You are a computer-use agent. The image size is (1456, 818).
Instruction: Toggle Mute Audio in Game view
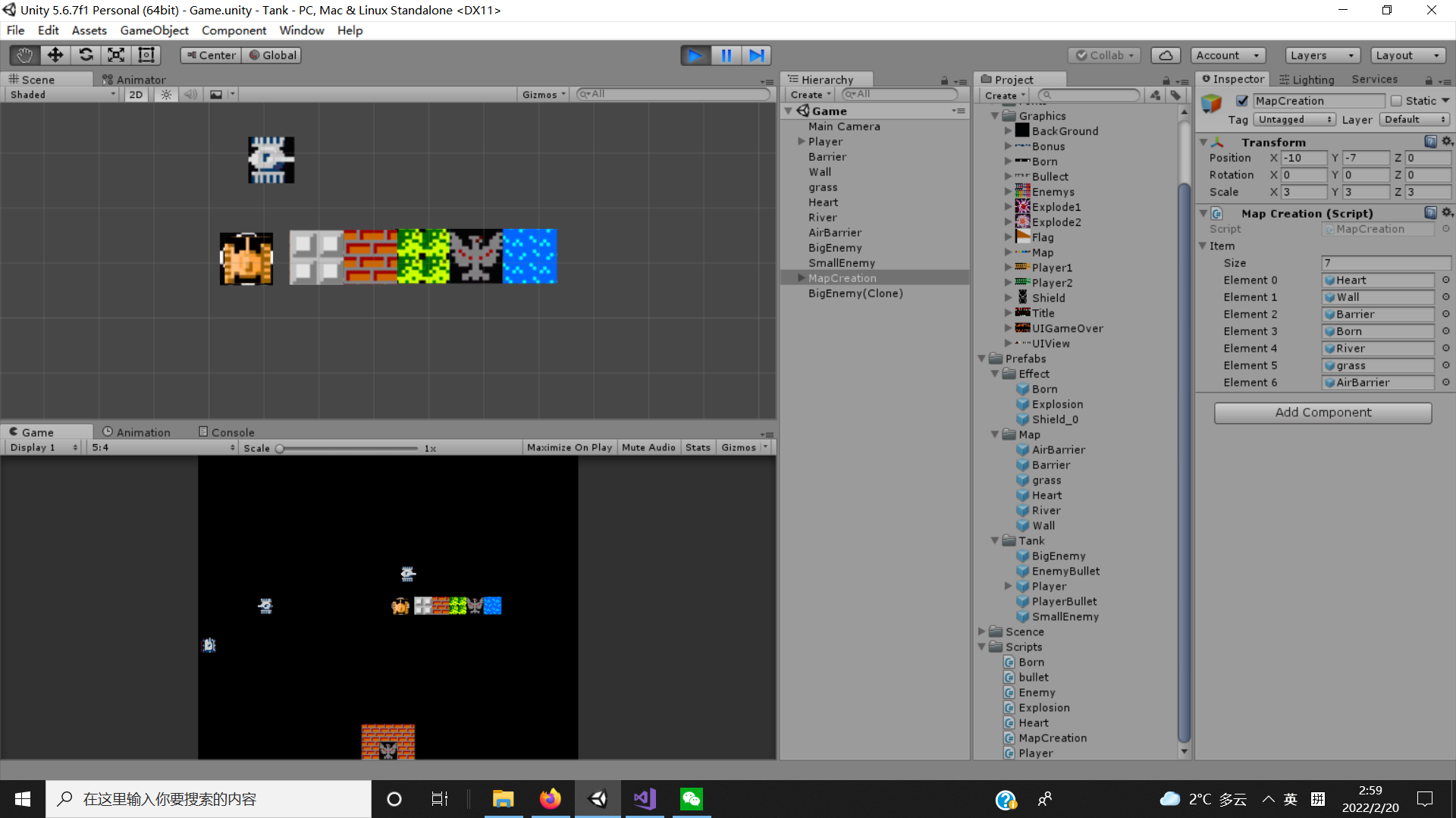tap(648, 447)
